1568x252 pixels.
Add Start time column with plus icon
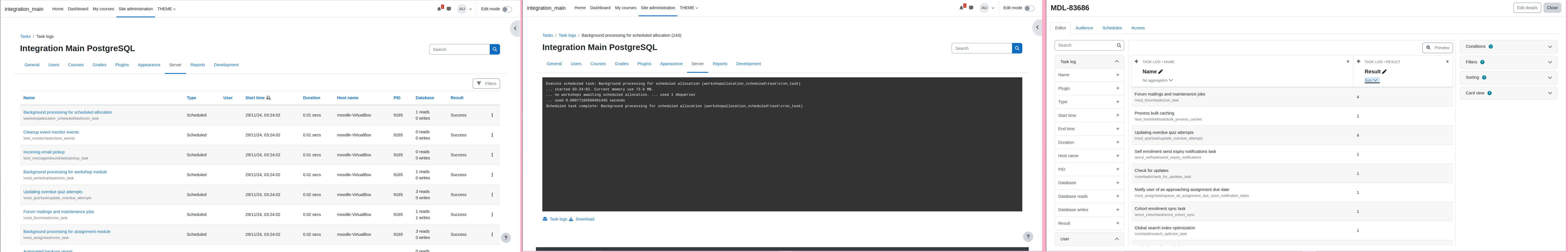click(1118, 115)
